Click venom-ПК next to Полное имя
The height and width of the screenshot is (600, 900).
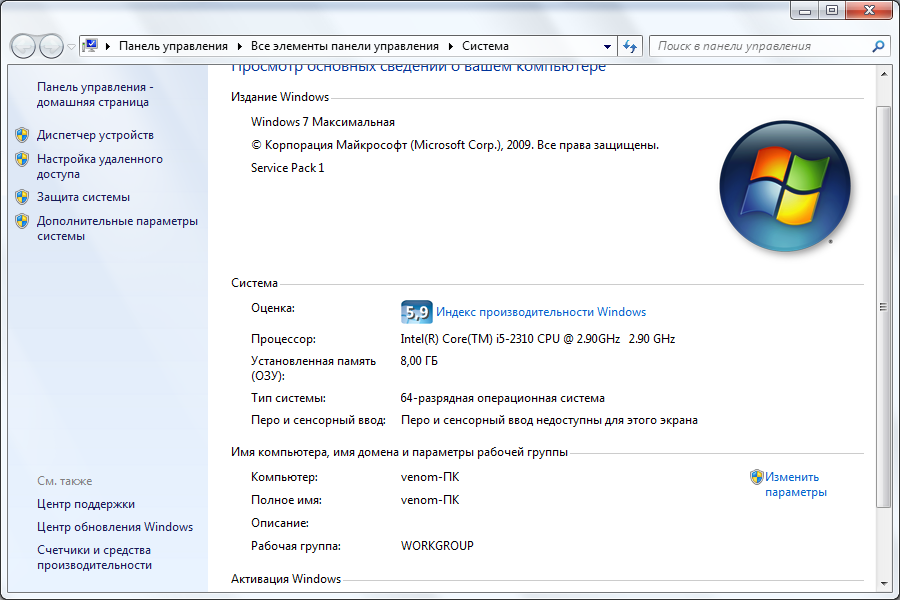point(430,500)
